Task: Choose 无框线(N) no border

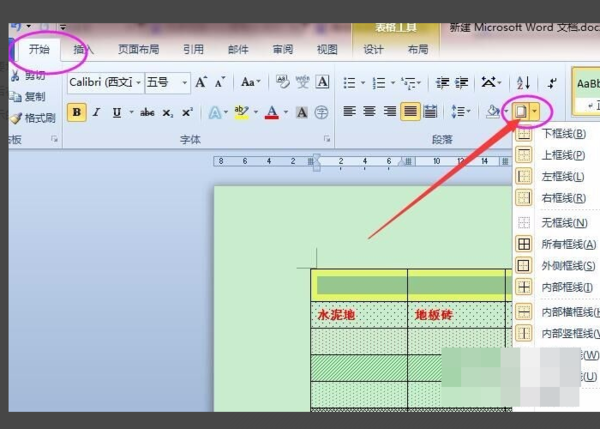Action: [556, 222]
